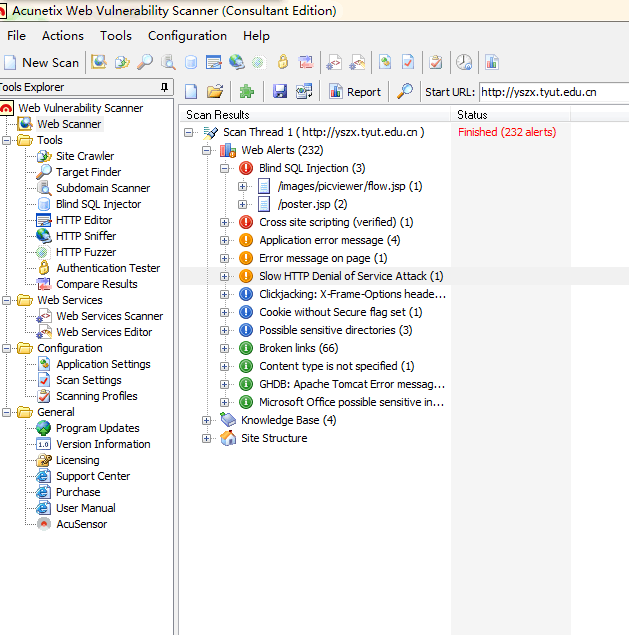Screen dimensions: 629x635
Task: Open HTTP Fuzzer toolbar icon
Action: coord(258,62)
